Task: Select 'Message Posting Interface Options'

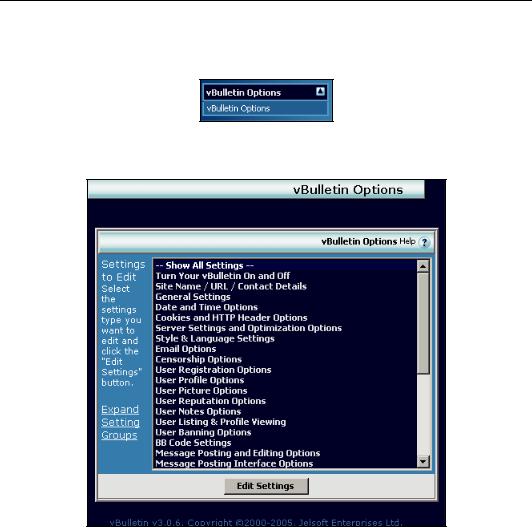Action: click(285, 464)
